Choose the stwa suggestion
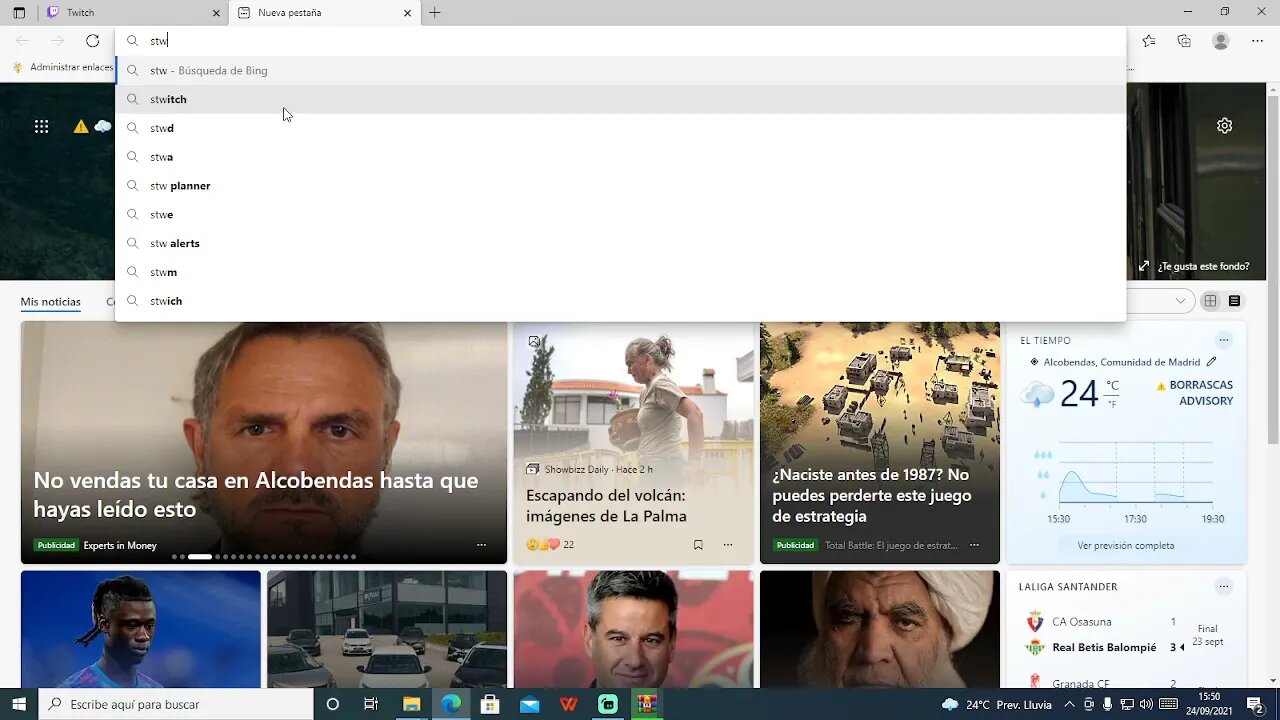The width and height of the screenshot is (1280, 720). pos(620,157)
